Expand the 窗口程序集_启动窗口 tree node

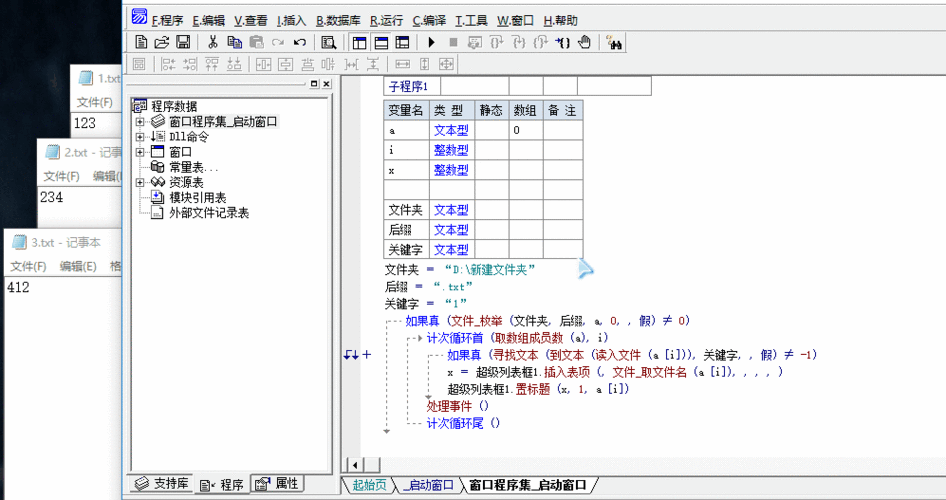tap(140, 122)
